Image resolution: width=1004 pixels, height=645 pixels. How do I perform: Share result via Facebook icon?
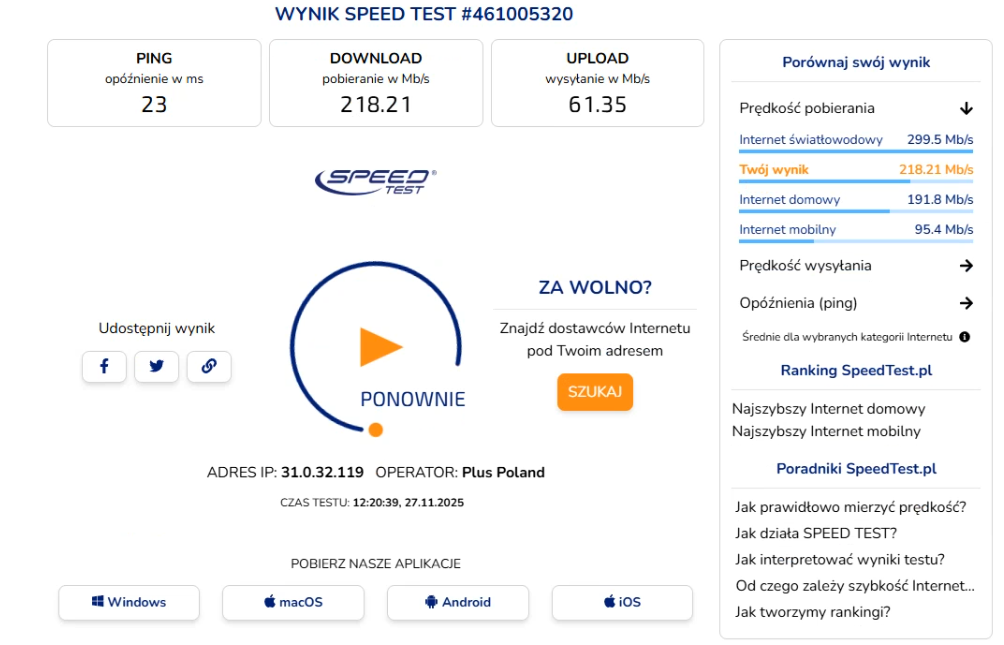tap(104, 366)
